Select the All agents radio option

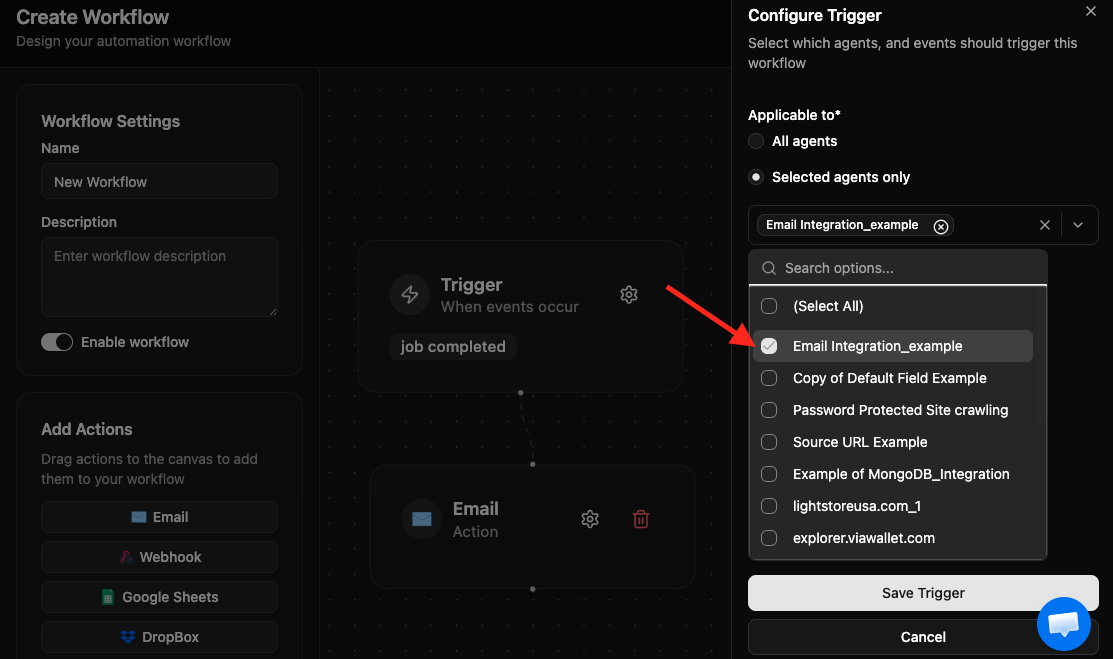(x=756, y=141)
